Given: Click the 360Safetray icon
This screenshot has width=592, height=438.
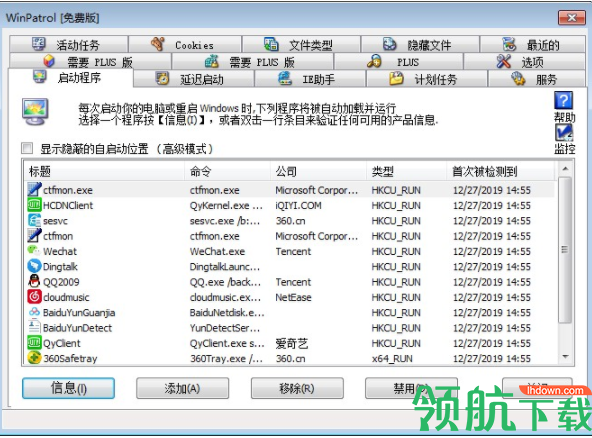Looking at the screenshot, I should 34,358.
